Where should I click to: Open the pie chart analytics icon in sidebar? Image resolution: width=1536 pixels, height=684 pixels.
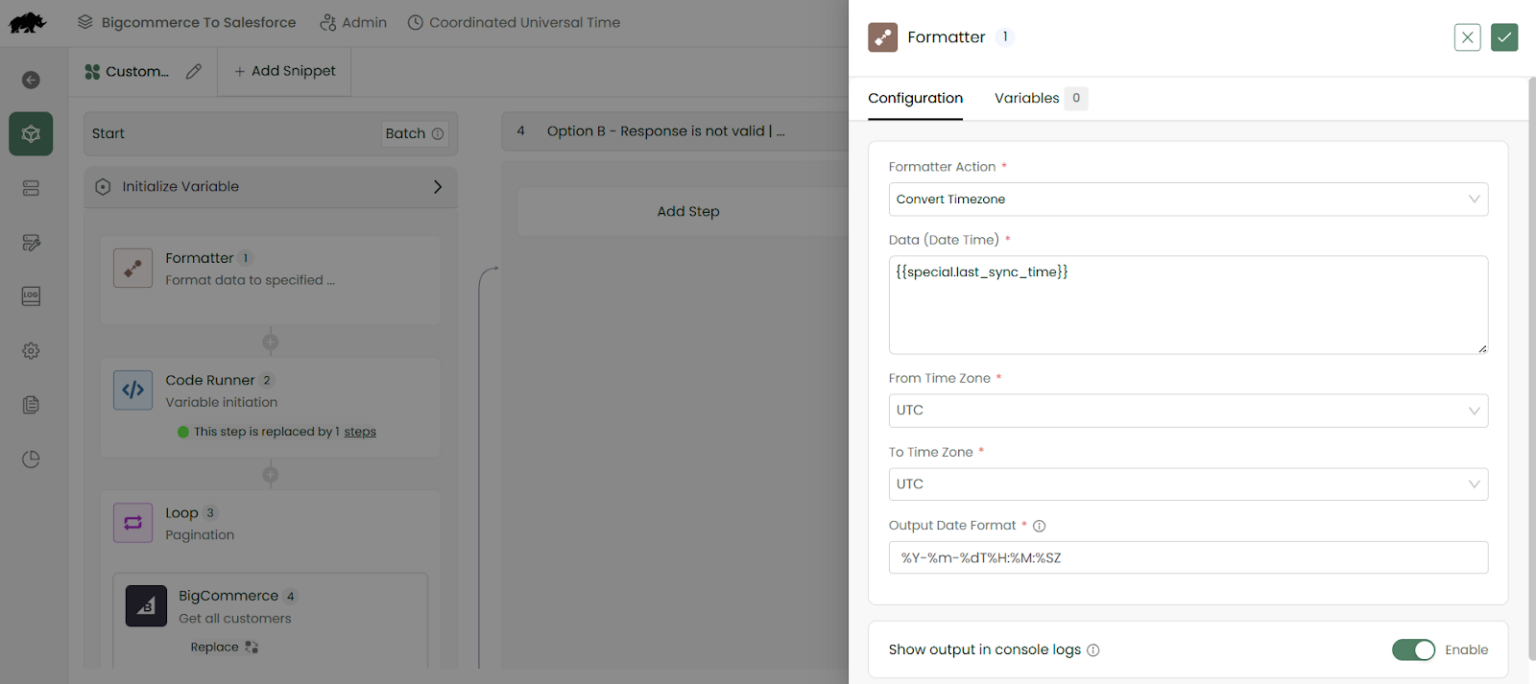[x=30, y=458]
